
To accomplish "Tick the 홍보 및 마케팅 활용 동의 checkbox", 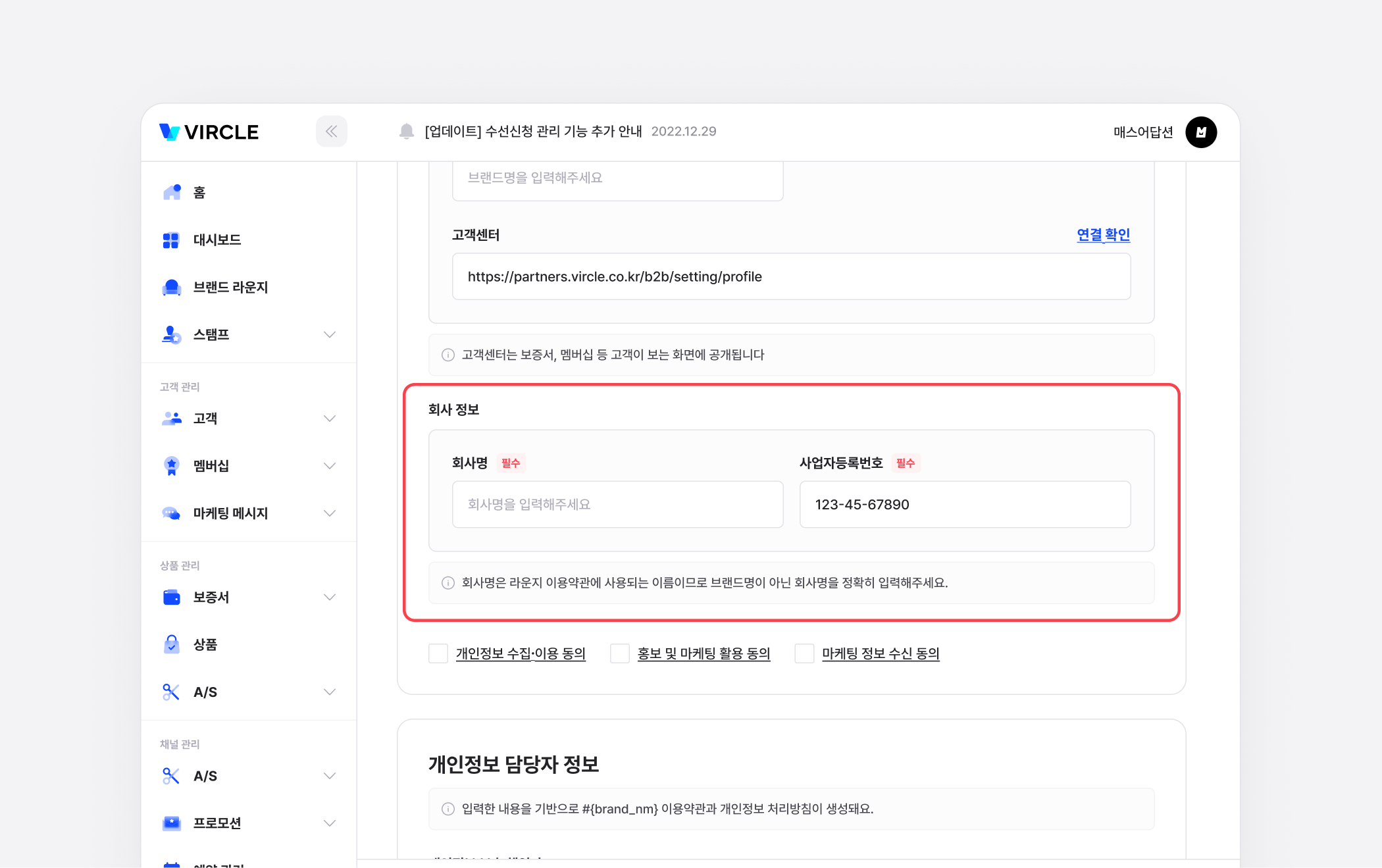I will tap(620, 653).
